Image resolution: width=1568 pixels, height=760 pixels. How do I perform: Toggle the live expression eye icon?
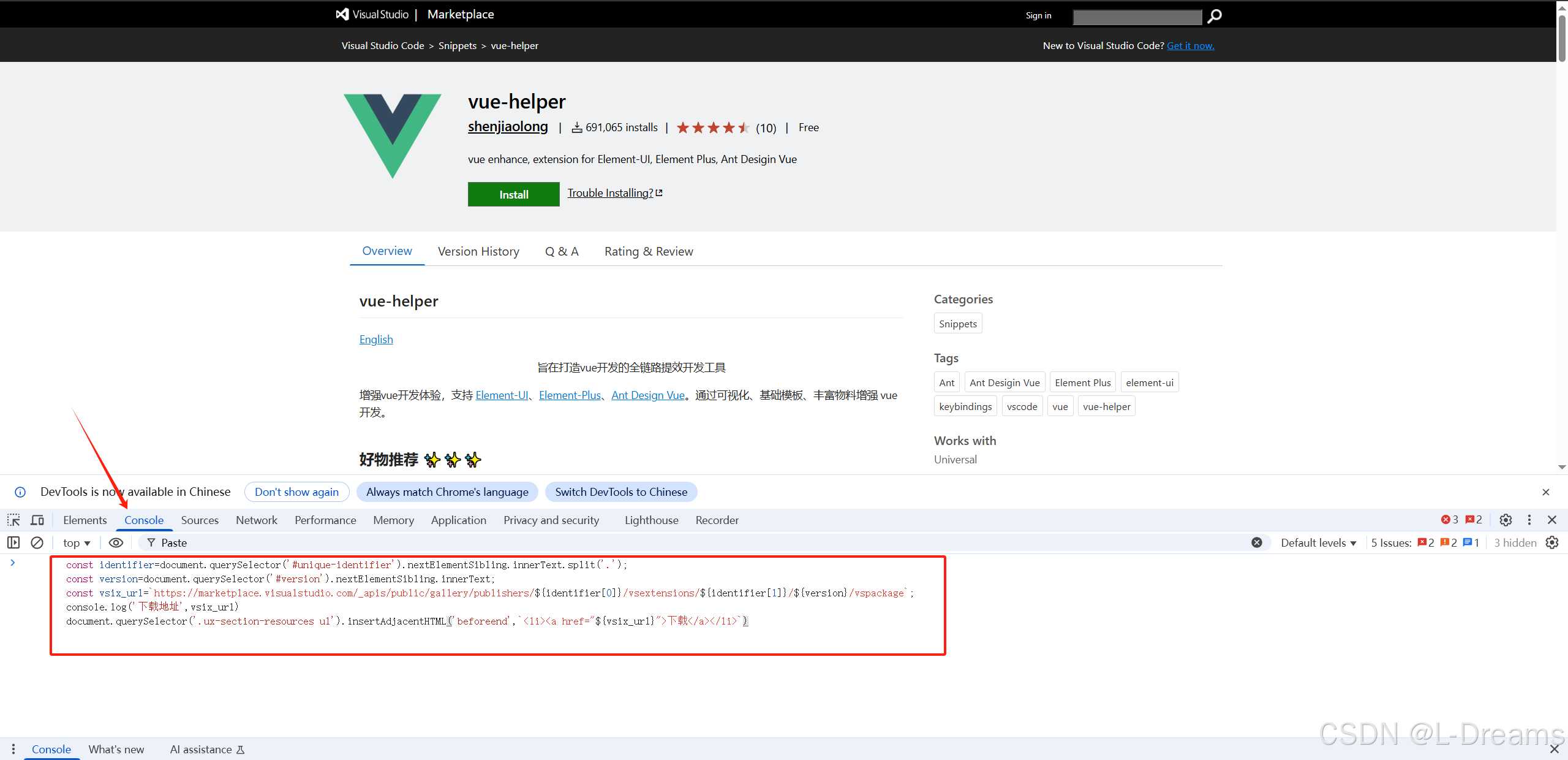pyautogui.click(x=116, y=543)
